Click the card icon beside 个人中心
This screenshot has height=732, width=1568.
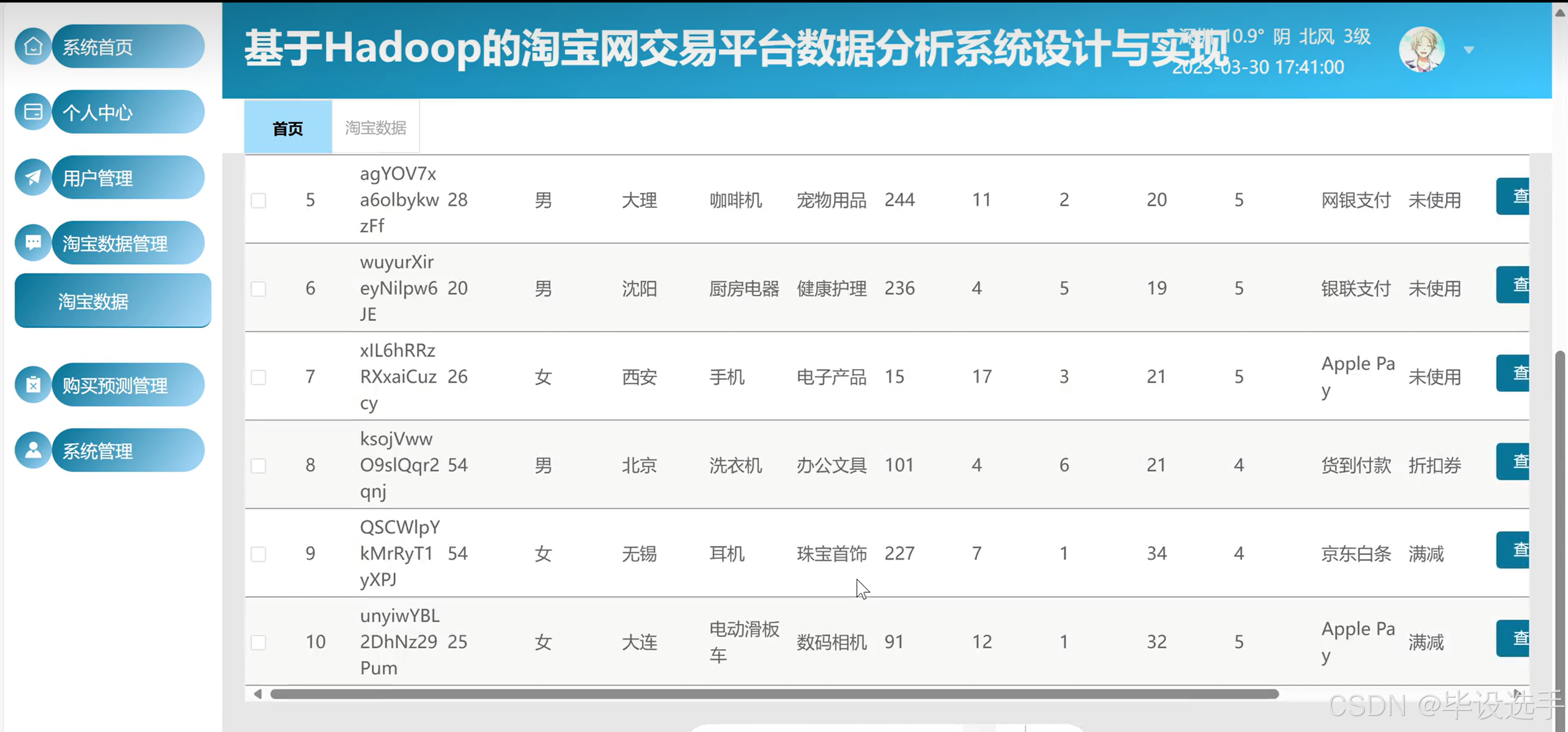tap(33, 112)
